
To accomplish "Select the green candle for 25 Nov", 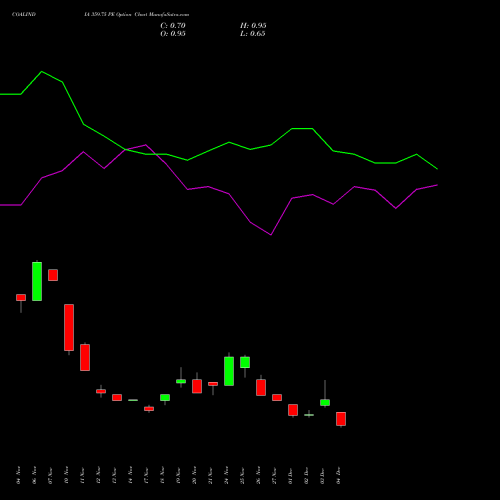I will (245, 362).
